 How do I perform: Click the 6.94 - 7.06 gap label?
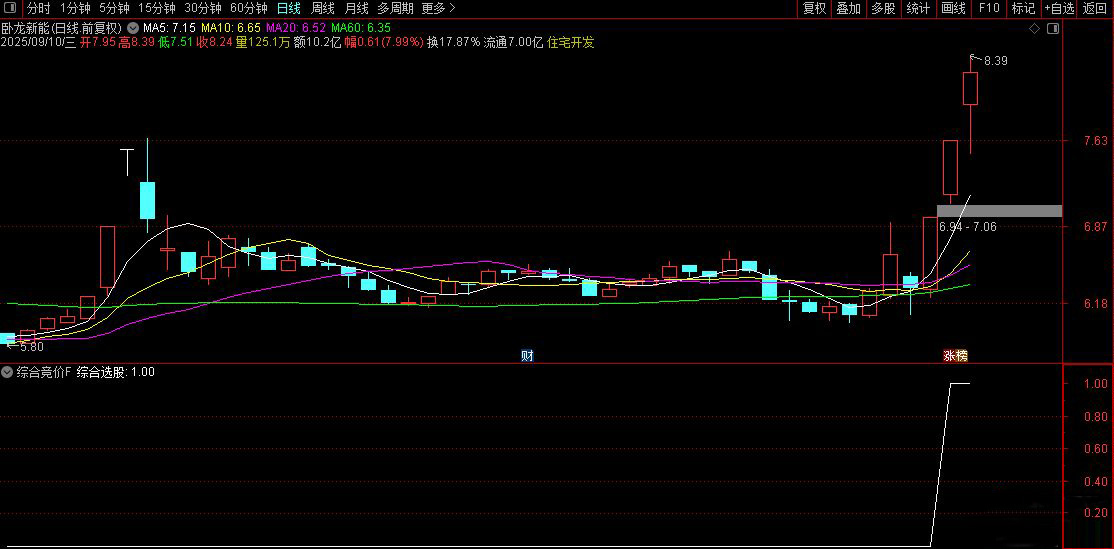click(x=967, y=227)
